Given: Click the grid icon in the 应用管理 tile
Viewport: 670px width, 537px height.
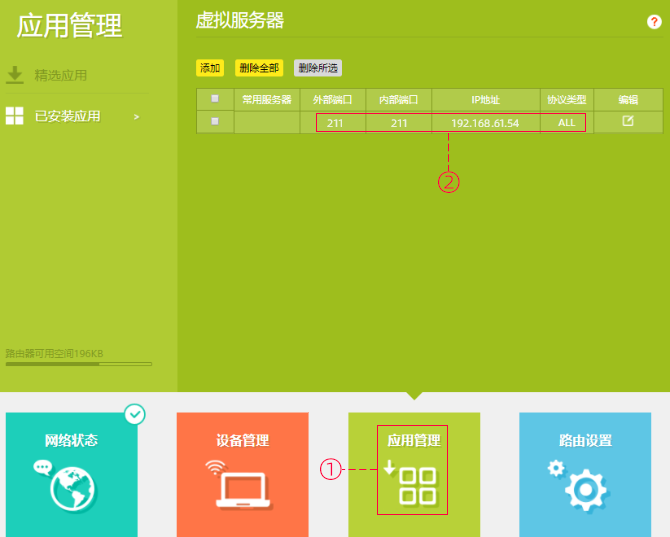Looking at the screenshot, I should coord(417,484).
